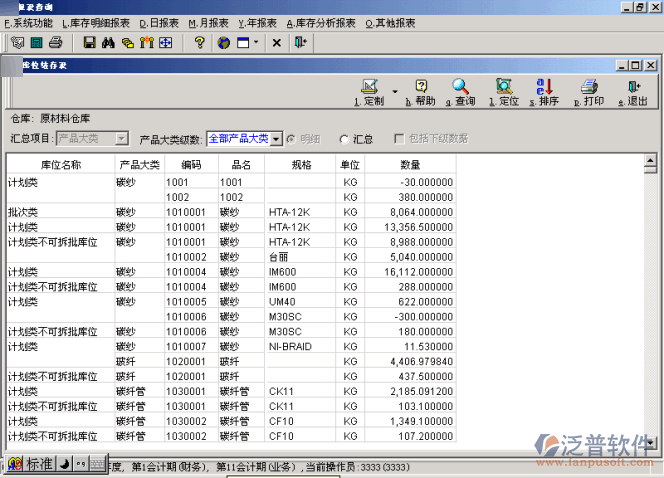The width and height of the screenshot is (664, 478).
Task: Click the 定位 (Locate) toolbar icon
Action: click(504, 91)
